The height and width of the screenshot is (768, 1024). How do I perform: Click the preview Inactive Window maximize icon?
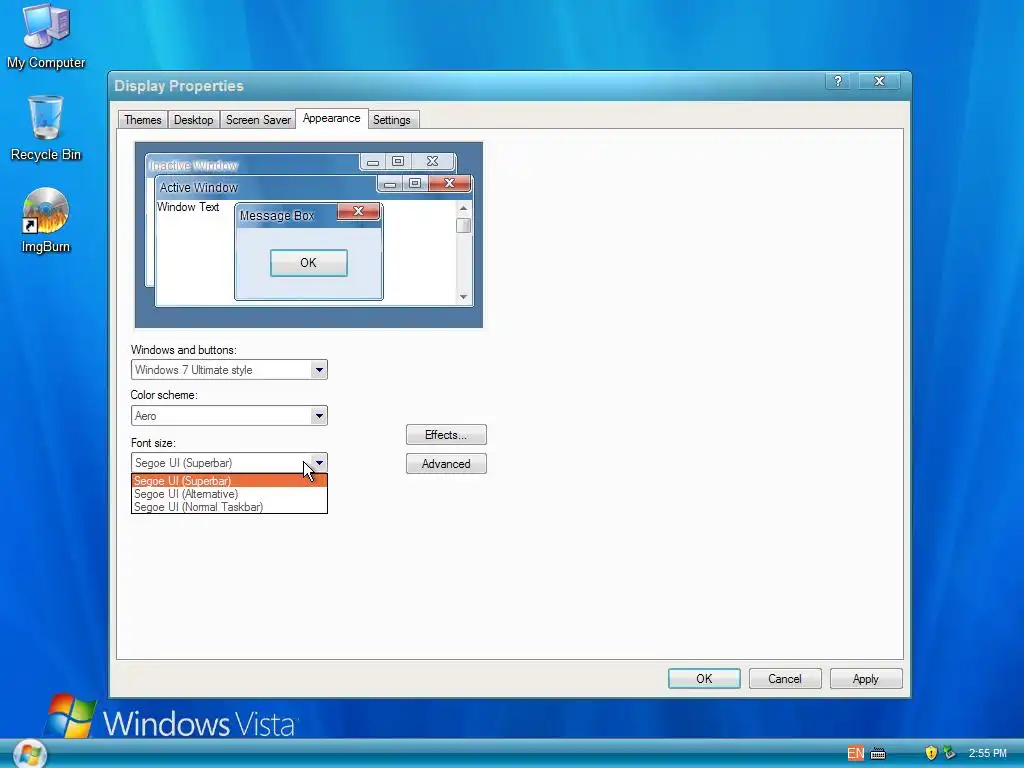[x=398, y=161]
